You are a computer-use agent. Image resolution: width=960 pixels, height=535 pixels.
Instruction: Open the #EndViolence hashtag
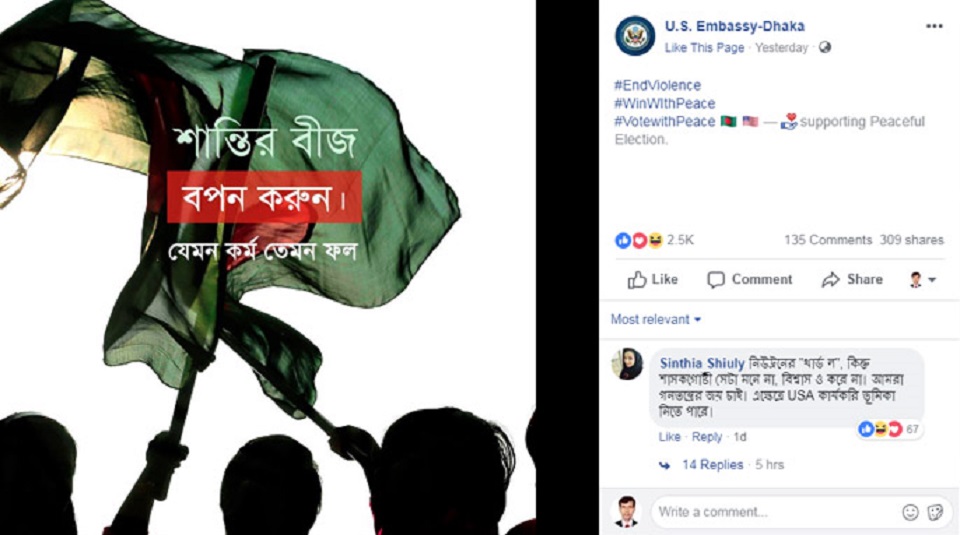tap(658, 85)
